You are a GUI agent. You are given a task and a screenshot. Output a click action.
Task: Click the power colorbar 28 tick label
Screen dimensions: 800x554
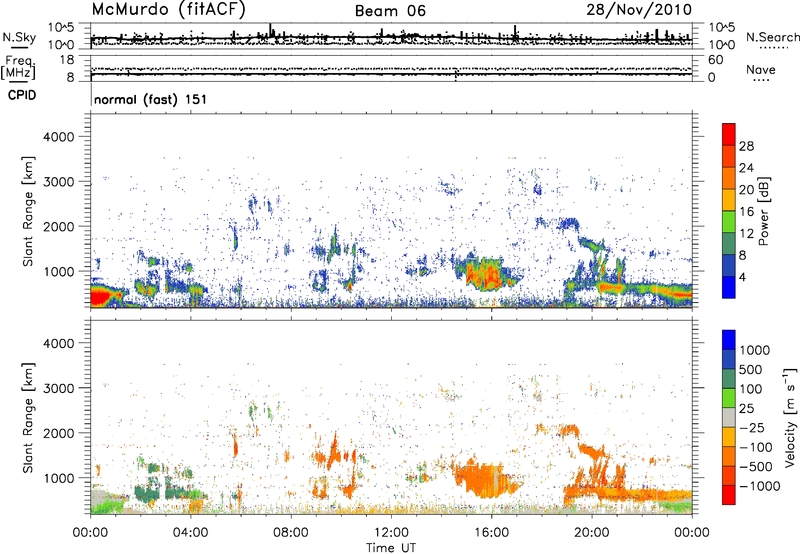click(746, 146)
